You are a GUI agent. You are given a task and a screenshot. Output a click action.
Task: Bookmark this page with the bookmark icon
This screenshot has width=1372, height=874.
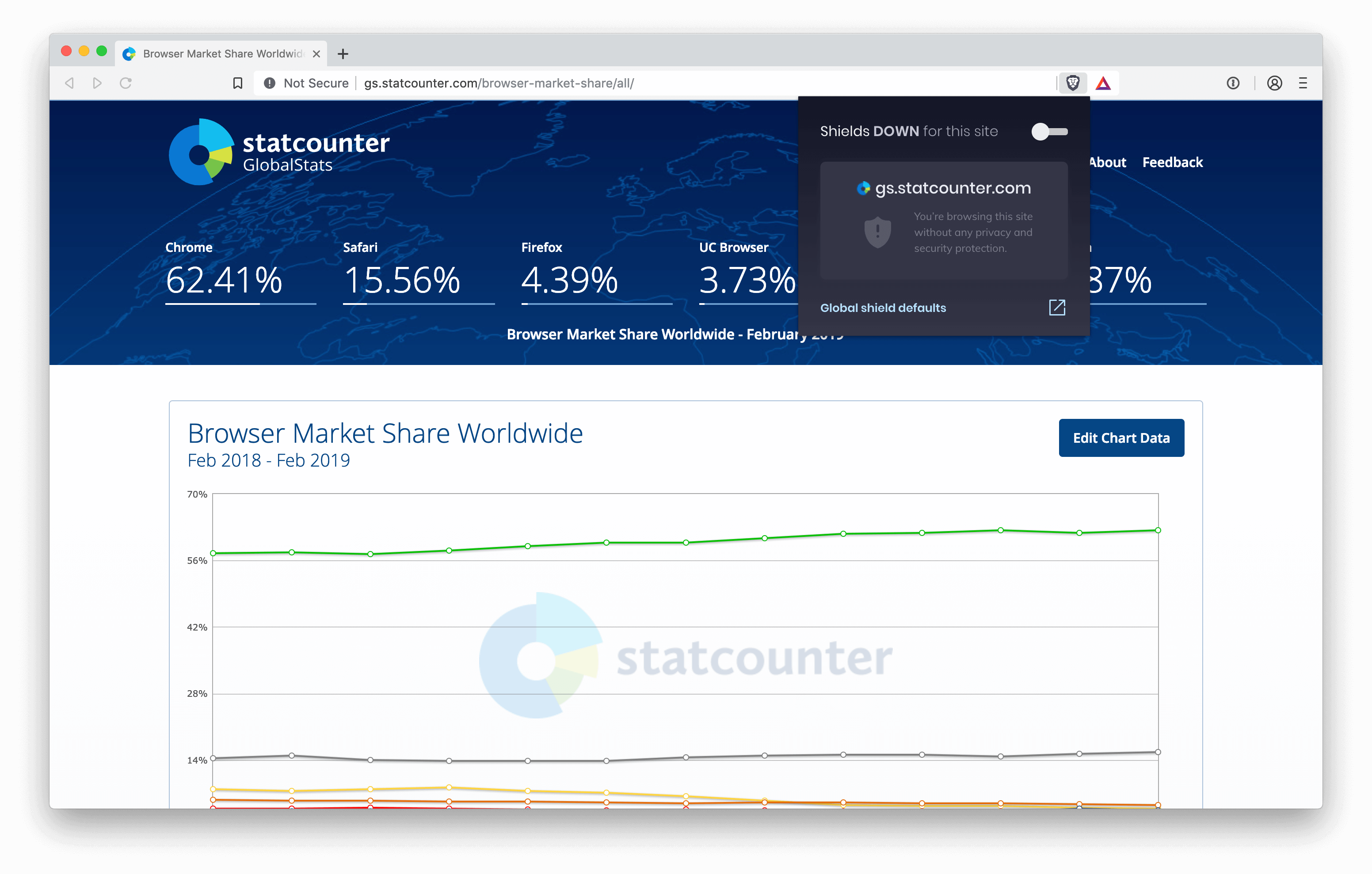click(238, 83)
